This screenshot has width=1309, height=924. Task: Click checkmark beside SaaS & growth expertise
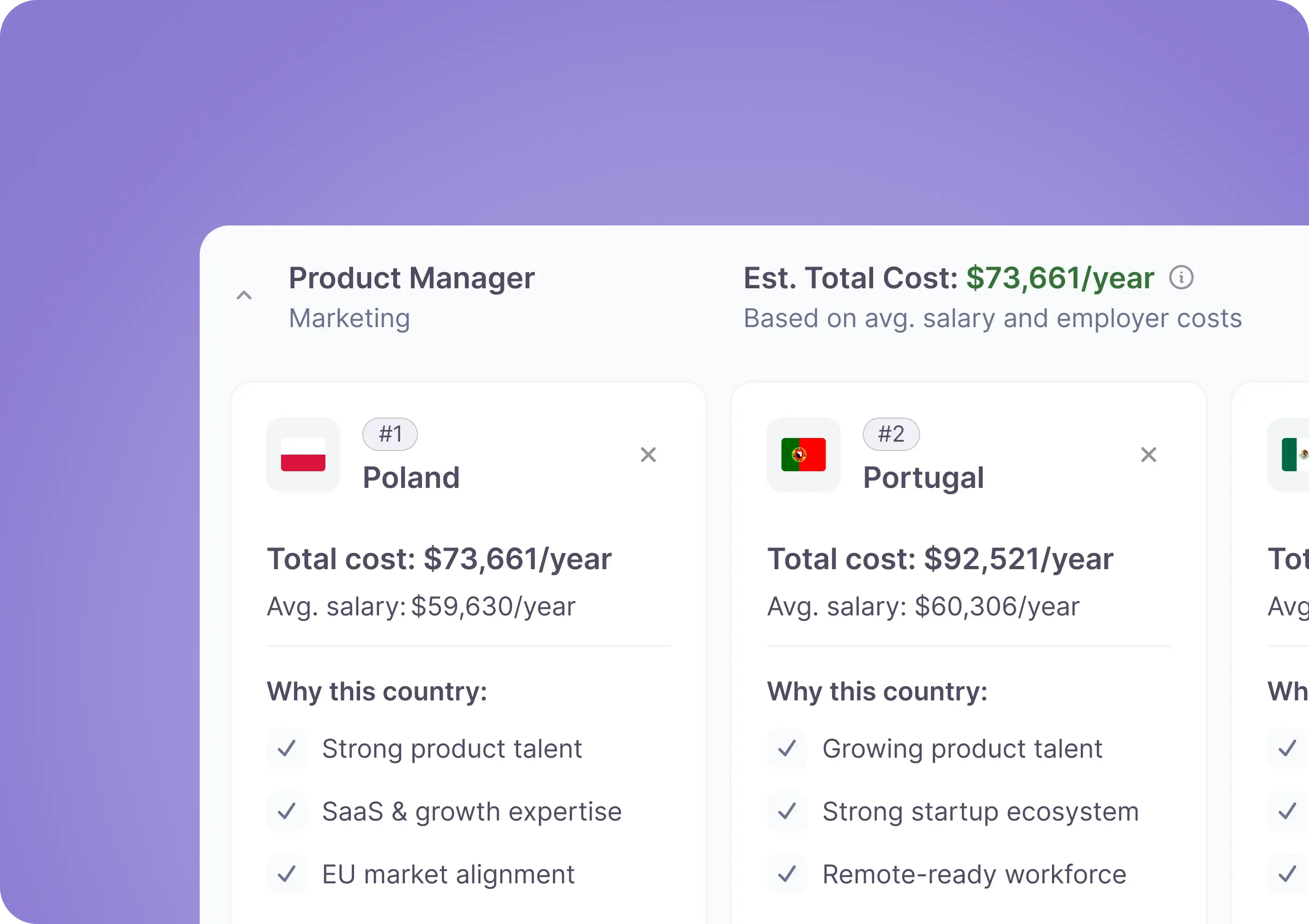pyautogui.click(x=287, y=811)
